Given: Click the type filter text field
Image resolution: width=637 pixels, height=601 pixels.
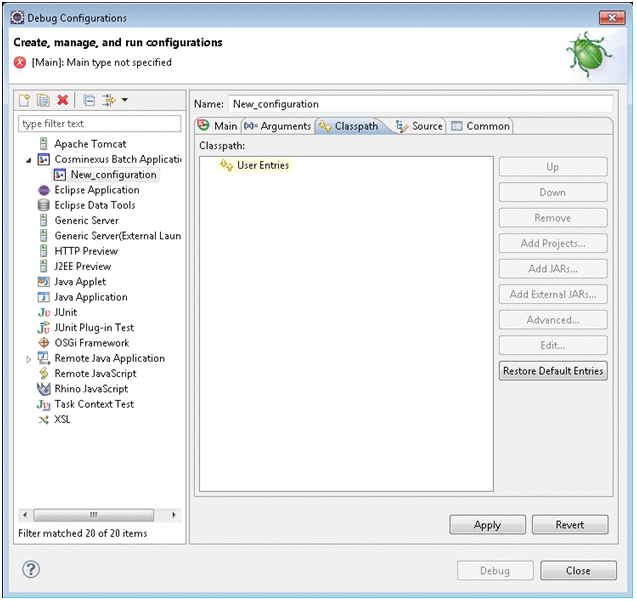Looking at the screenshot, I should pos(100,124).
